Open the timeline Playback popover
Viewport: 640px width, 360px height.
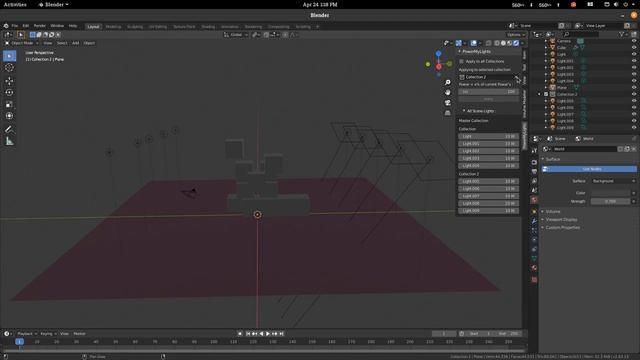click(27, 333)
